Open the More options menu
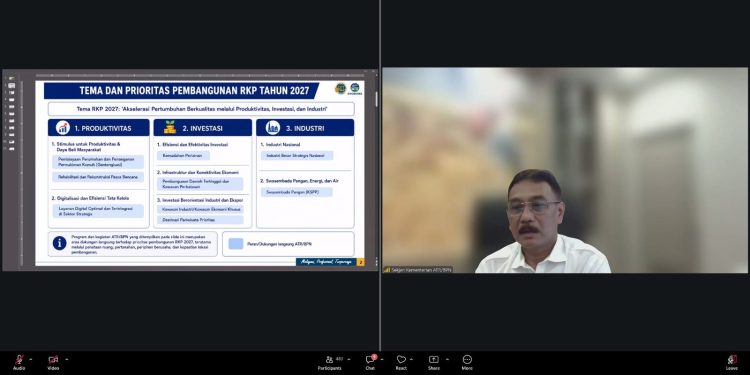This screenshot has height=375, width=750. (x=467, y=362)
